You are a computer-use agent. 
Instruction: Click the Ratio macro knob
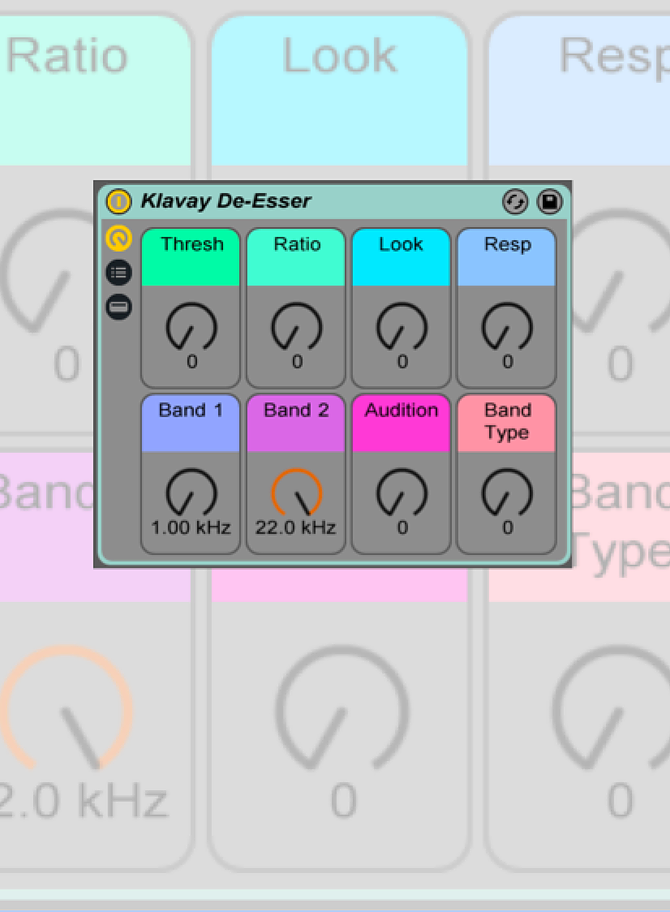point(297,326)
